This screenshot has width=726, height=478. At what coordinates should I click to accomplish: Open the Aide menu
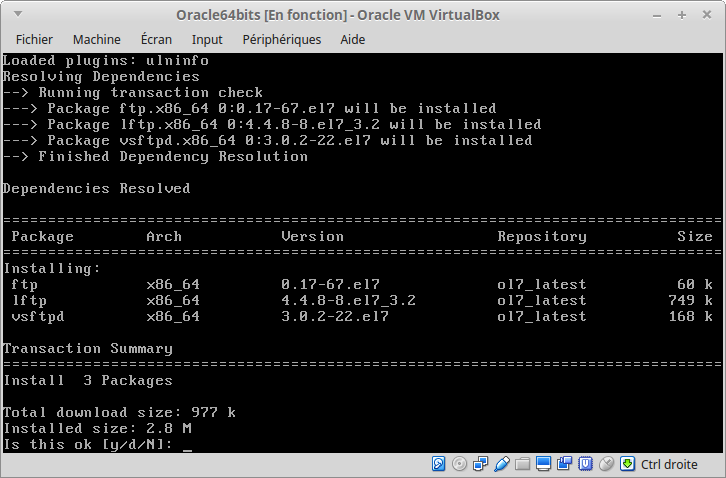[x=353, y=39]
